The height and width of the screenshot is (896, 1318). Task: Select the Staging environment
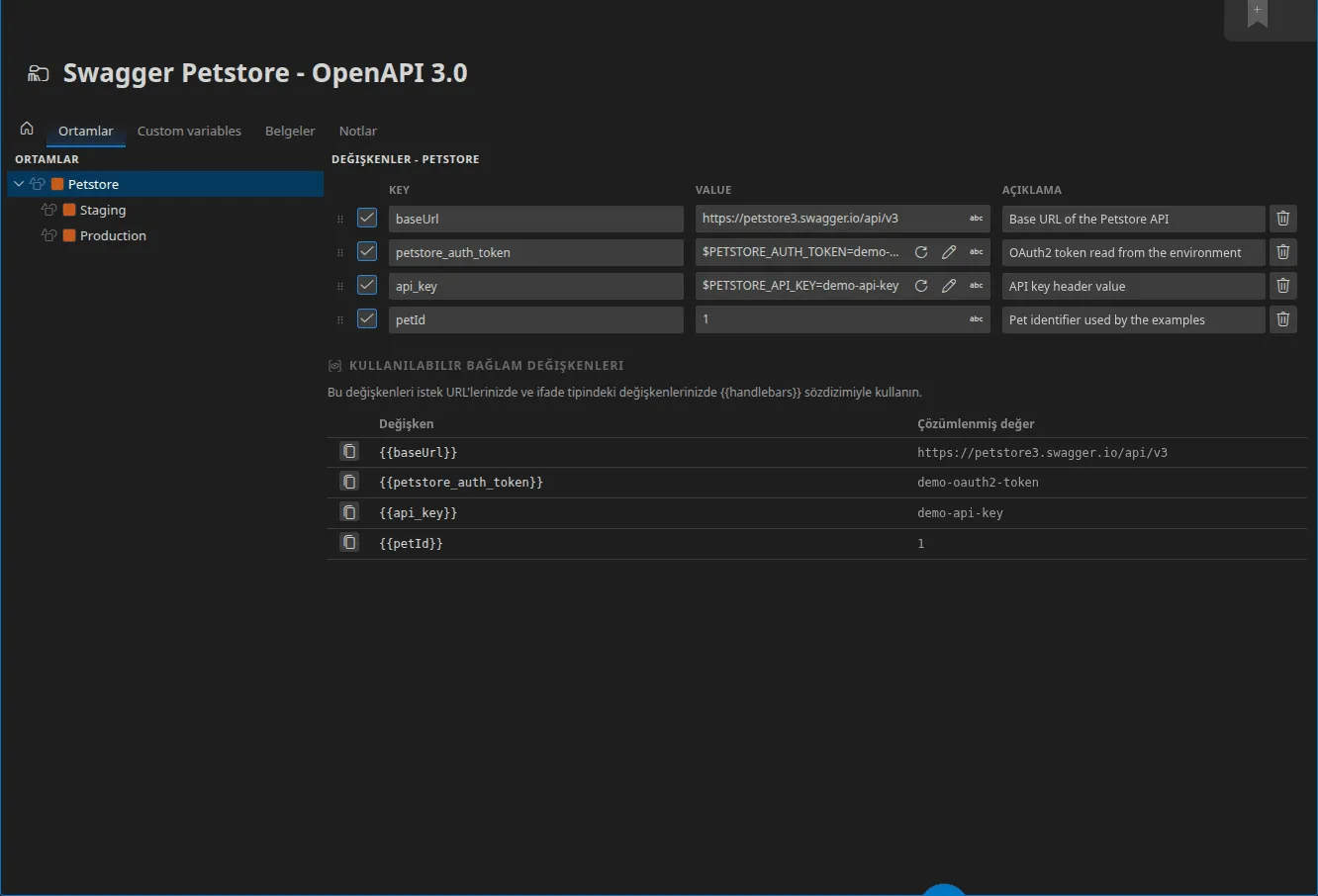[103, 210]
